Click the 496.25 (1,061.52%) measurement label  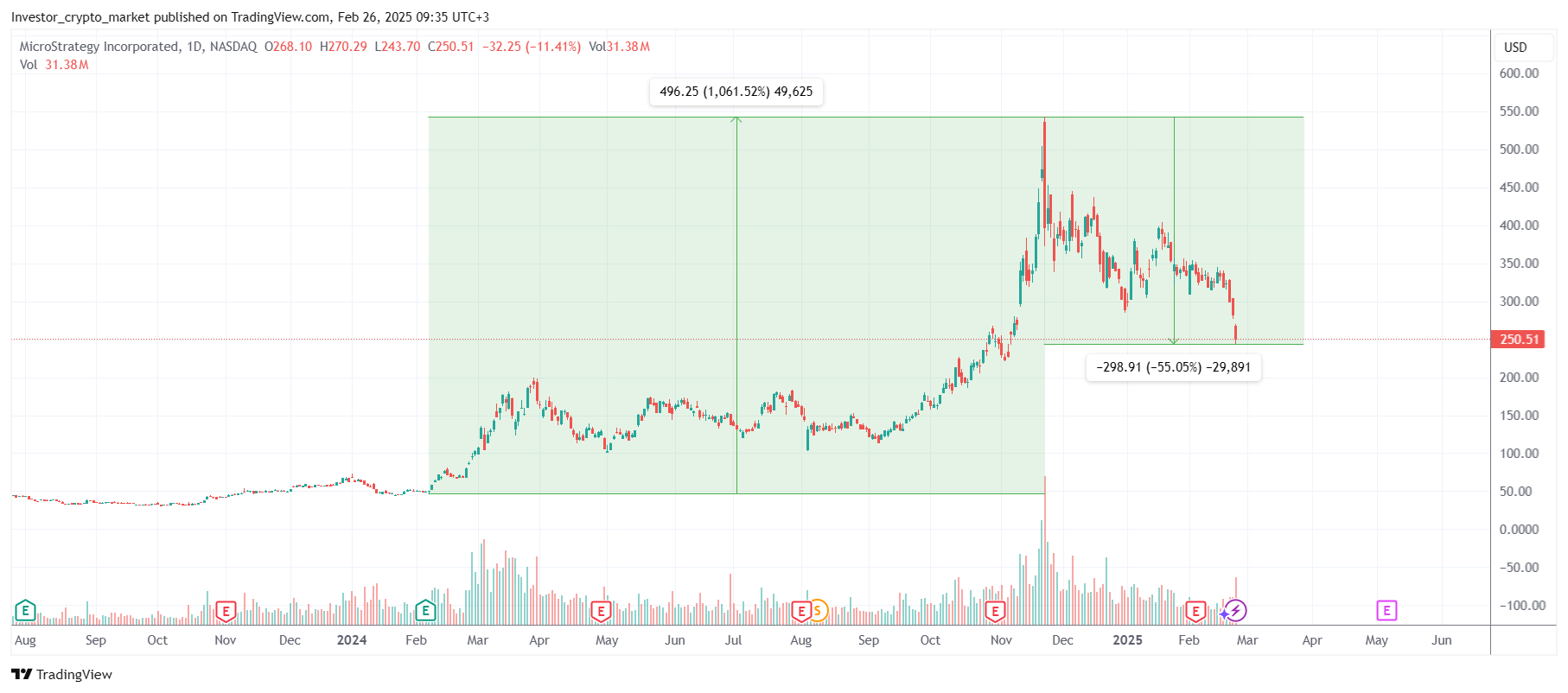coord(736,92)
